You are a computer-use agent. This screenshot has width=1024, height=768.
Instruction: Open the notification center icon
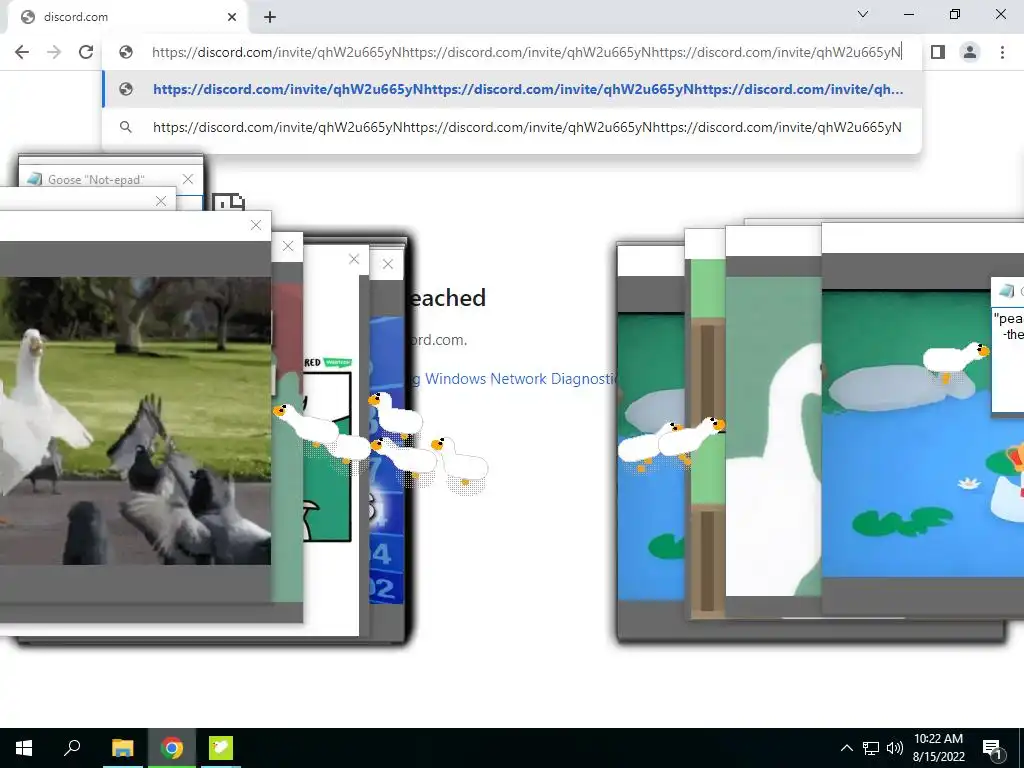[x=991, y=748]
